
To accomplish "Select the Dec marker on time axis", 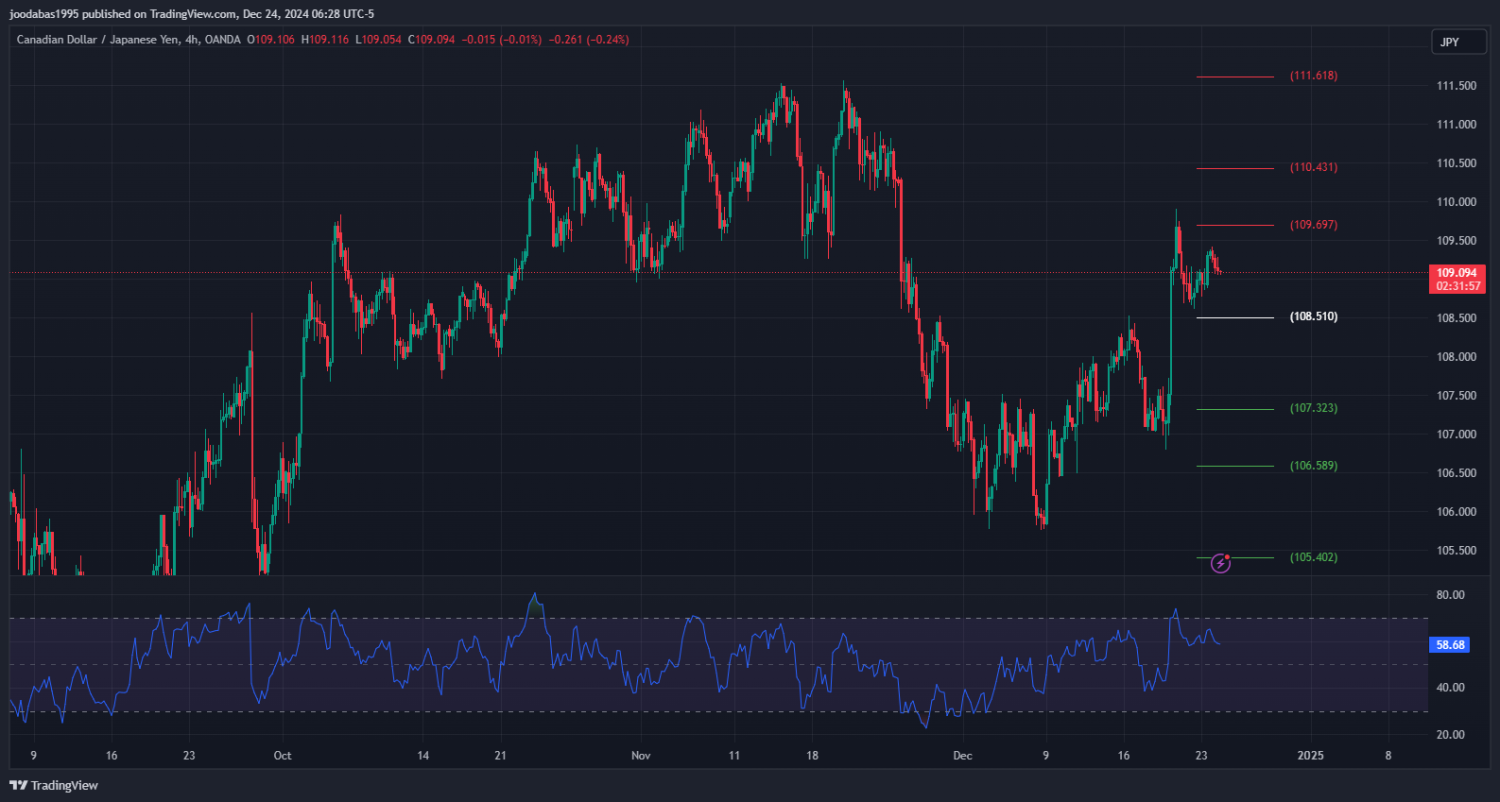I will pos(962,756).
